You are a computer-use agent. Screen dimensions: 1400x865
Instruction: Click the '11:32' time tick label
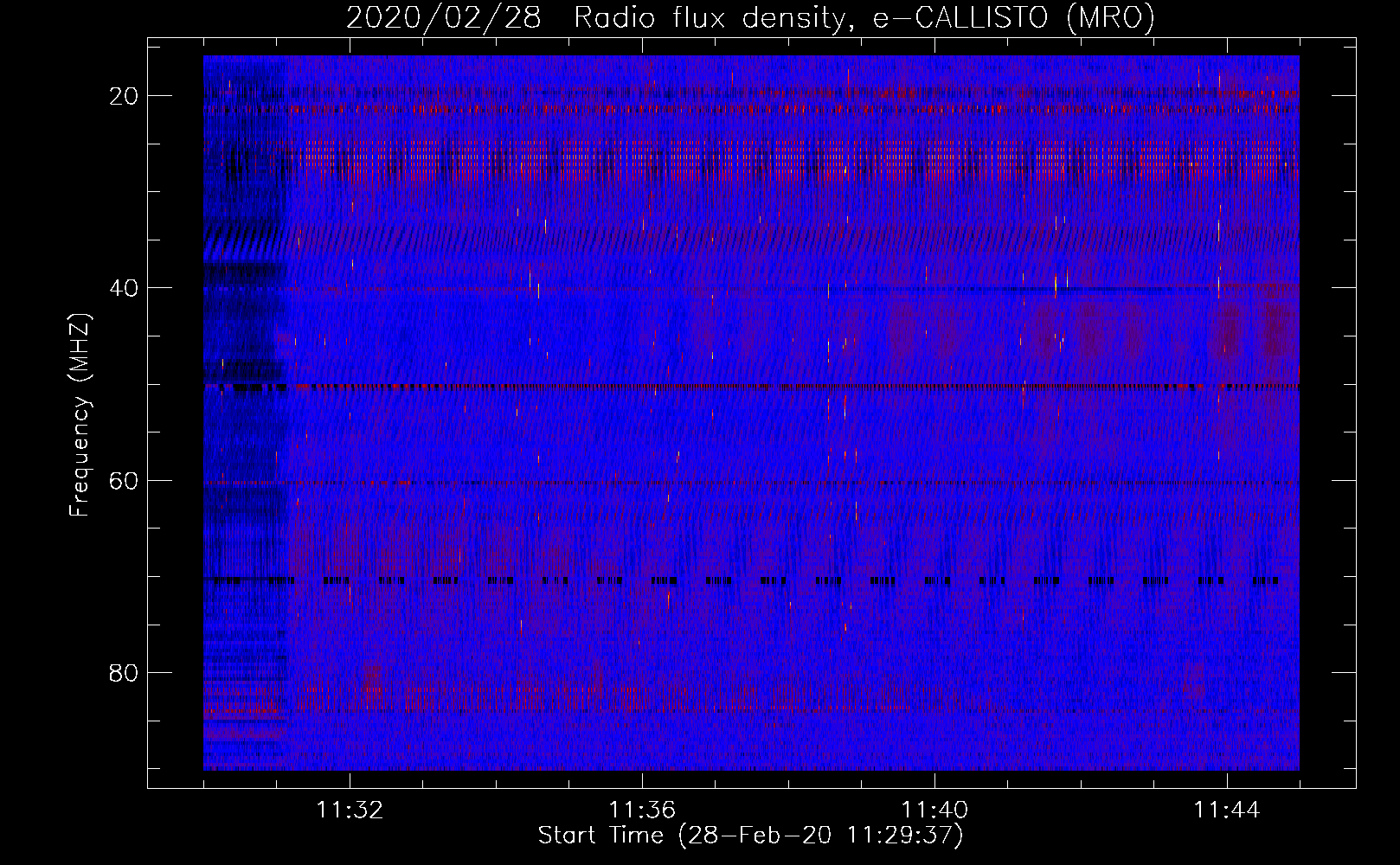pyautogui.click(x=350, y=811)
